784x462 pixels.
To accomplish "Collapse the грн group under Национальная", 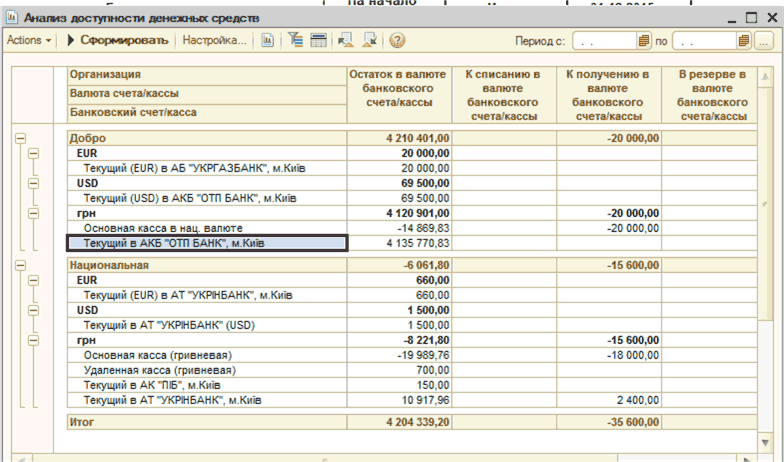I will [33, 340].
